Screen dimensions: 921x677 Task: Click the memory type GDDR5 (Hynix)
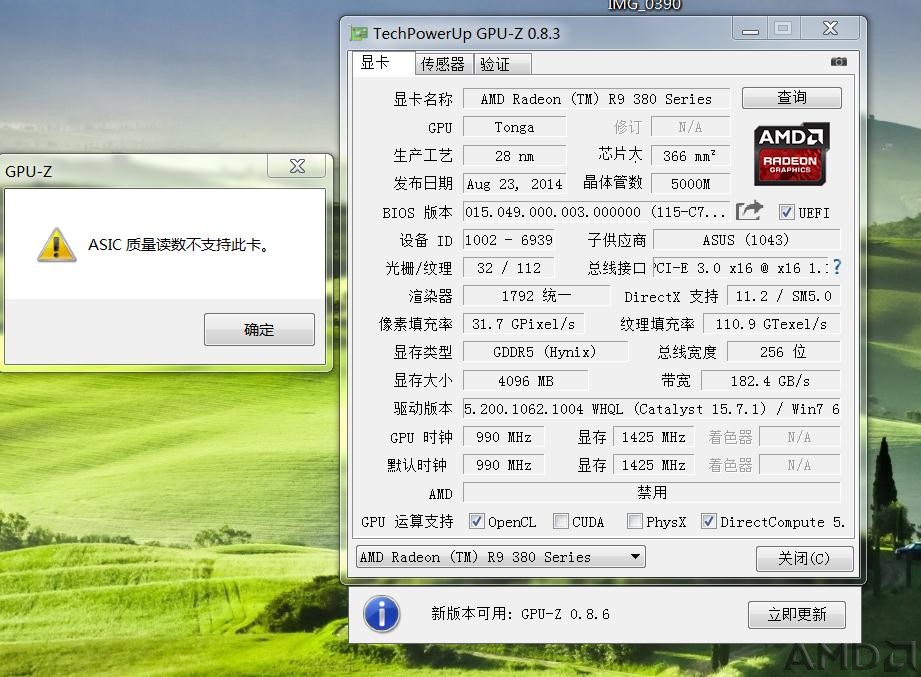point(545,352)
